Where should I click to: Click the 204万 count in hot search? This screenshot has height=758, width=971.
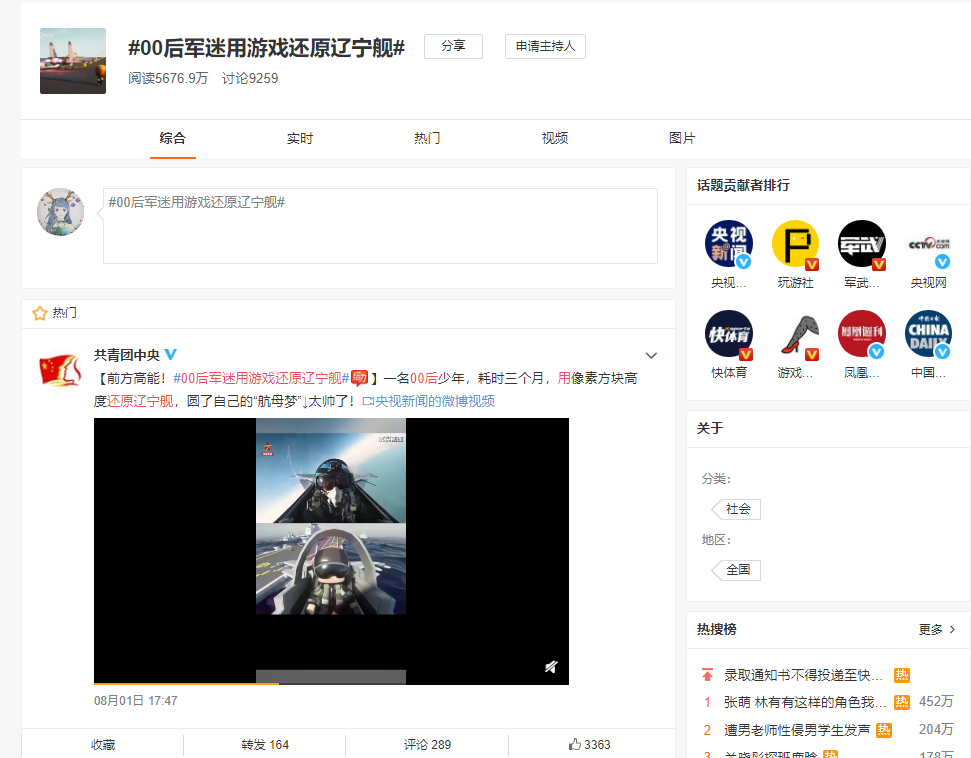tap(936, 730)
